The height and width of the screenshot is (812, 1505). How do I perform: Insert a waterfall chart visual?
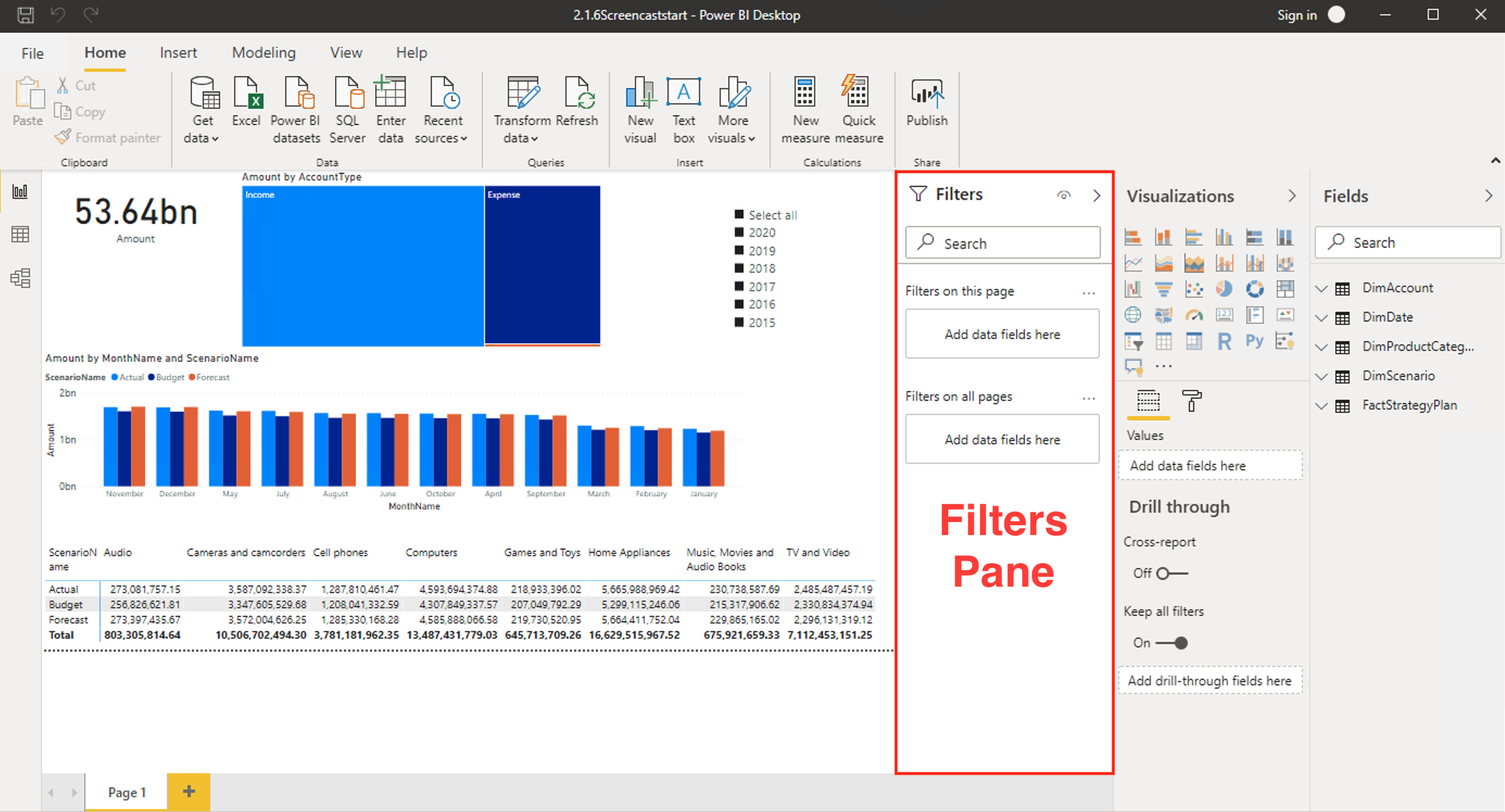coord(1133,288)
